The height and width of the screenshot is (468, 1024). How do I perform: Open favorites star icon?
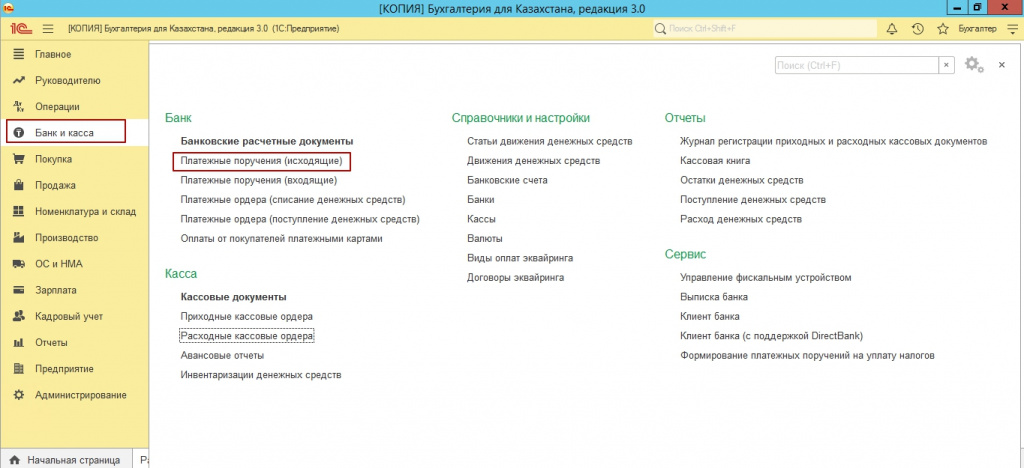coord(942,29)
